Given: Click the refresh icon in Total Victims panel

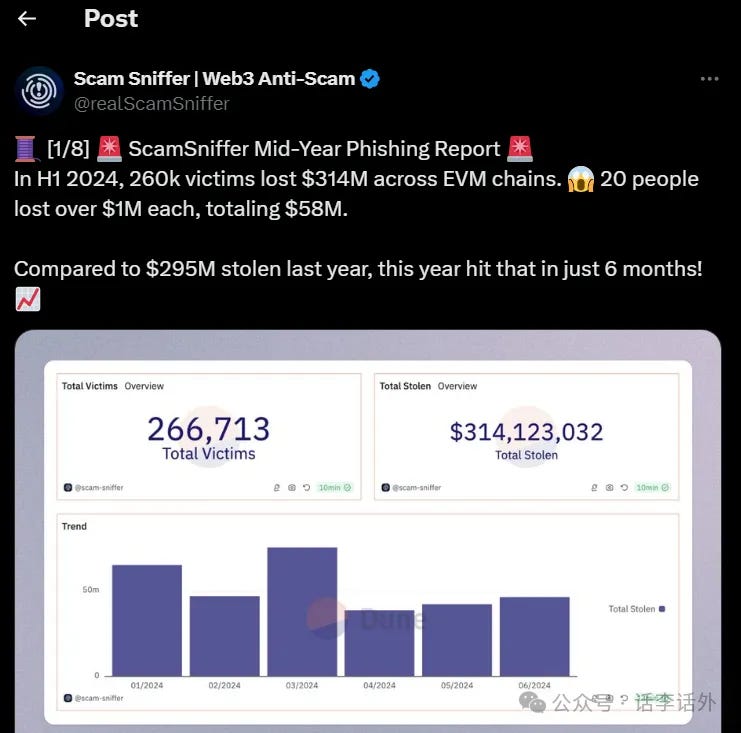Looking at the screenshot, I should 305,488.
